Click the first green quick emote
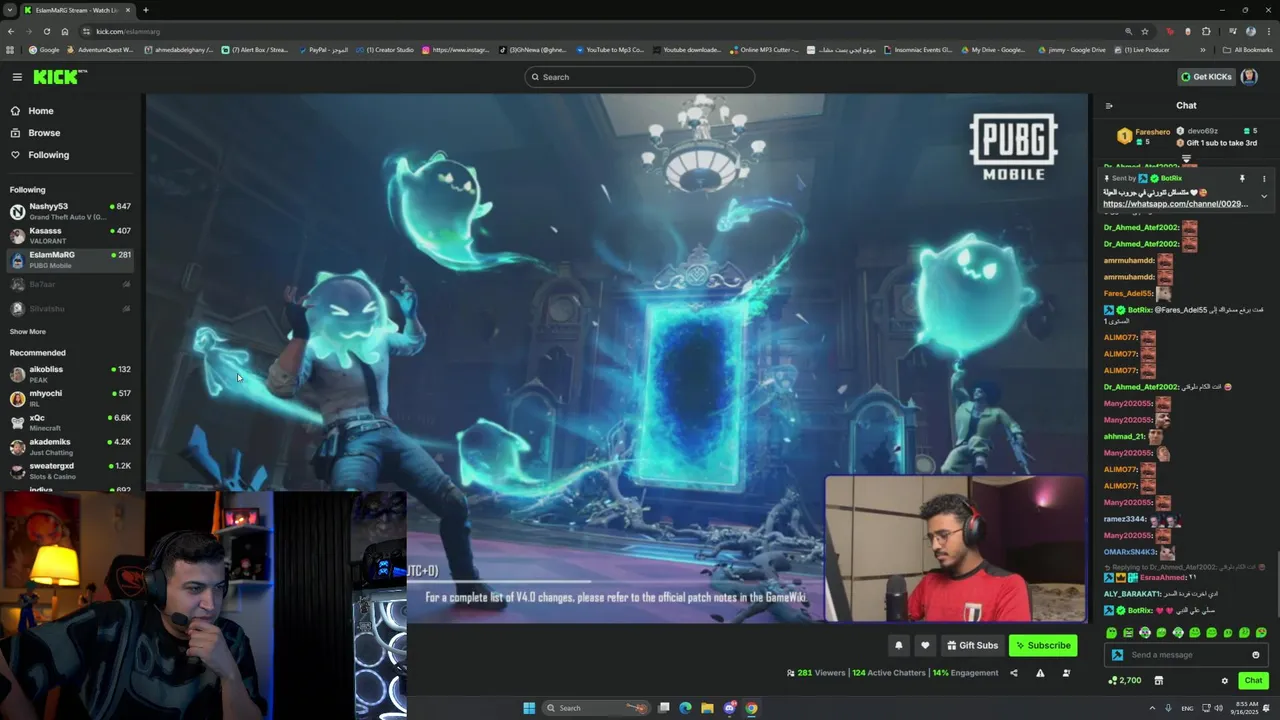The height and width of the screenshot is (720, 1280). coord(1112,633)
